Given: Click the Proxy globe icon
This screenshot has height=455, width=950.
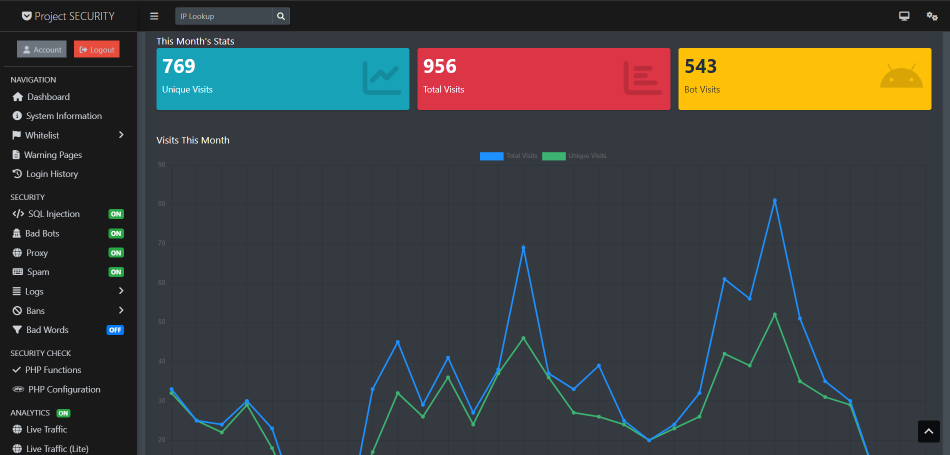Looking at the screenshot, I should point(17,253).
